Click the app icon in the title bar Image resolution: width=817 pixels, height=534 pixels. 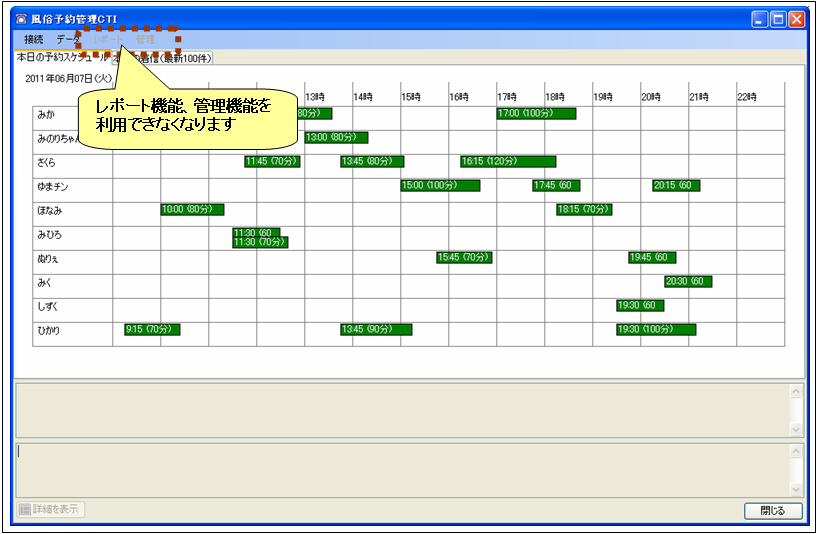(21, 19)
